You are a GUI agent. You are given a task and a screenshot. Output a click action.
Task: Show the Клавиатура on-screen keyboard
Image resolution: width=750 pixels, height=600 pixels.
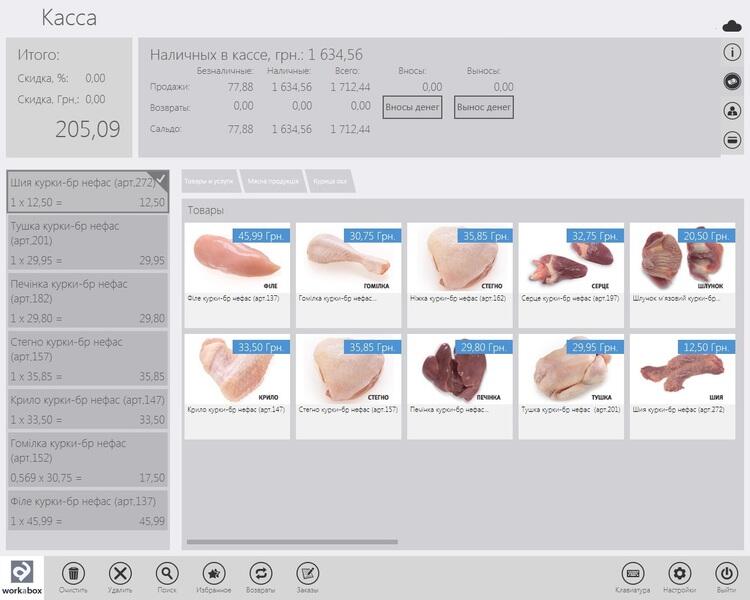632,573
